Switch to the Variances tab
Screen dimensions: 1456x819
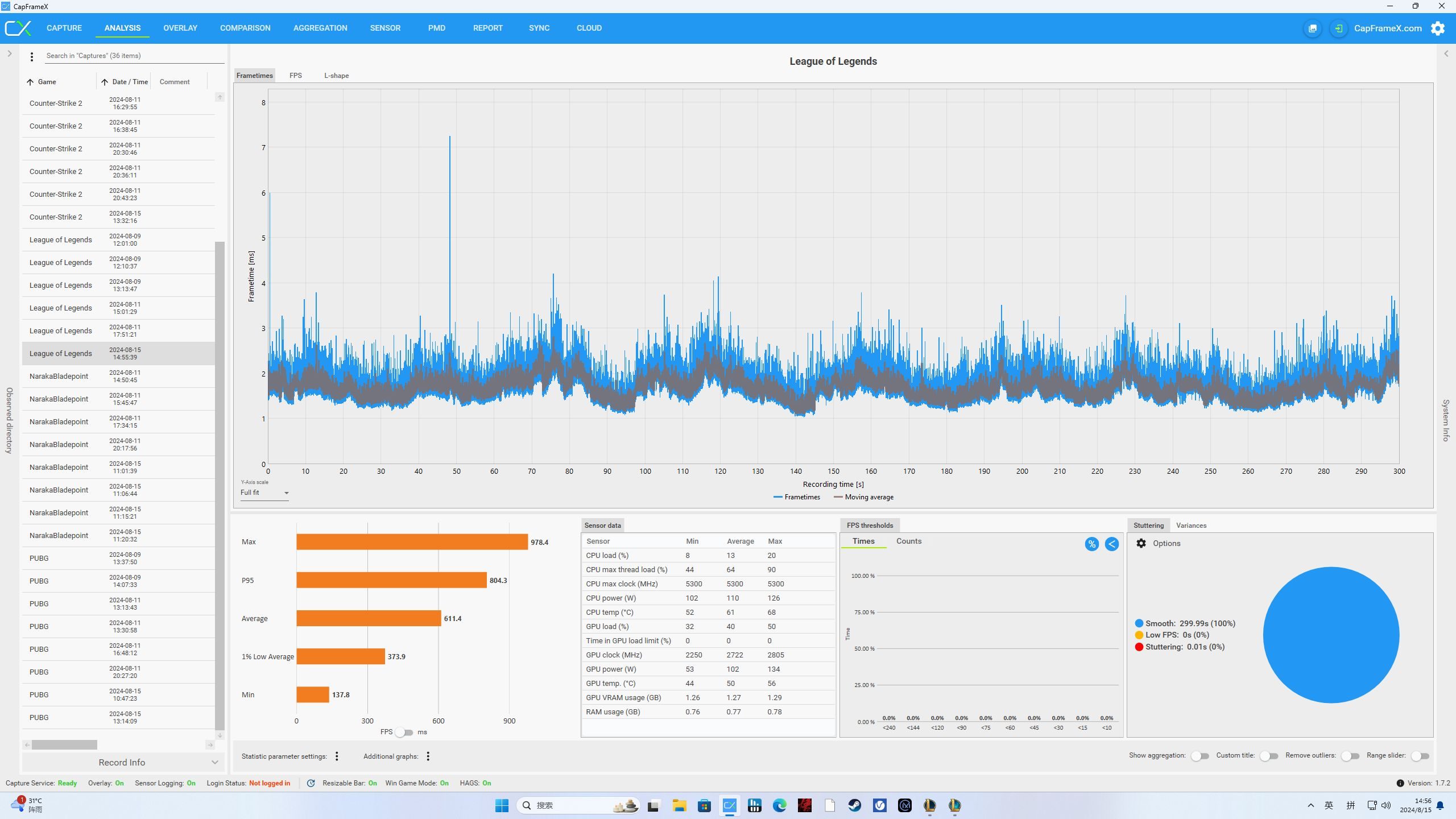point(1191,526)
